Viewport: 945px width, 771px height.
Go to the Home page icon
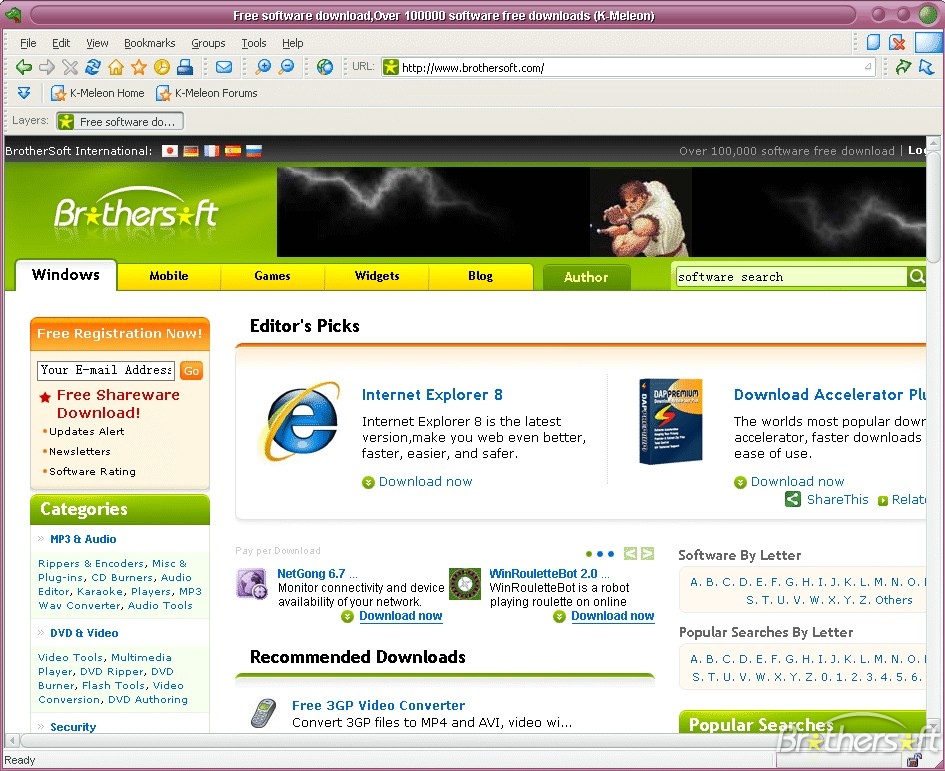tap(116, 67)
